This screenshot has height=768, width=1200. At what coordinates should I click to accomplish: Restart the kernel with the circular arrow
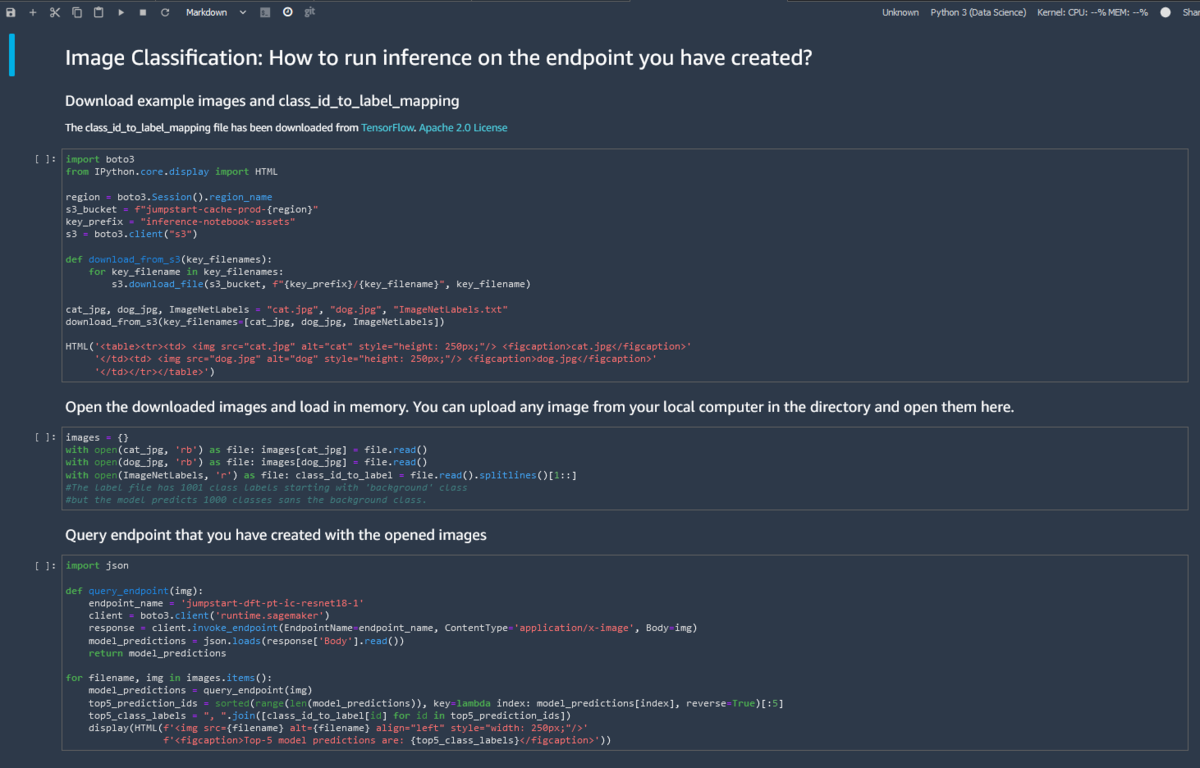coord(164,12)
